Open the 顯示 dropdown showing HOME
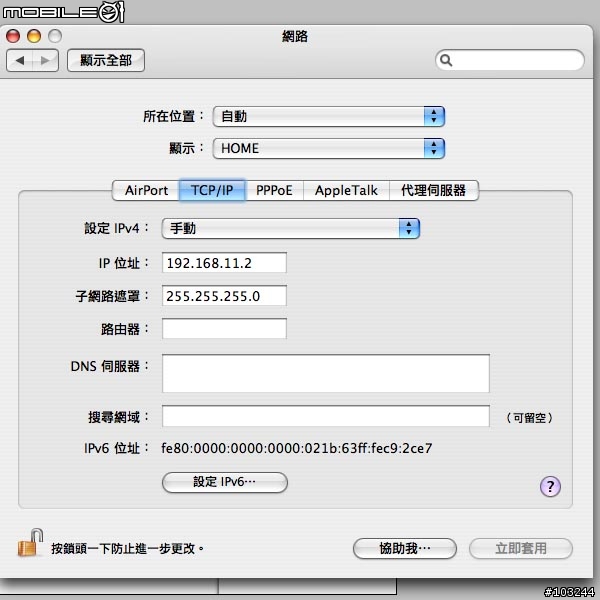Viewport: 600px width, 600px height. (329, 148)
